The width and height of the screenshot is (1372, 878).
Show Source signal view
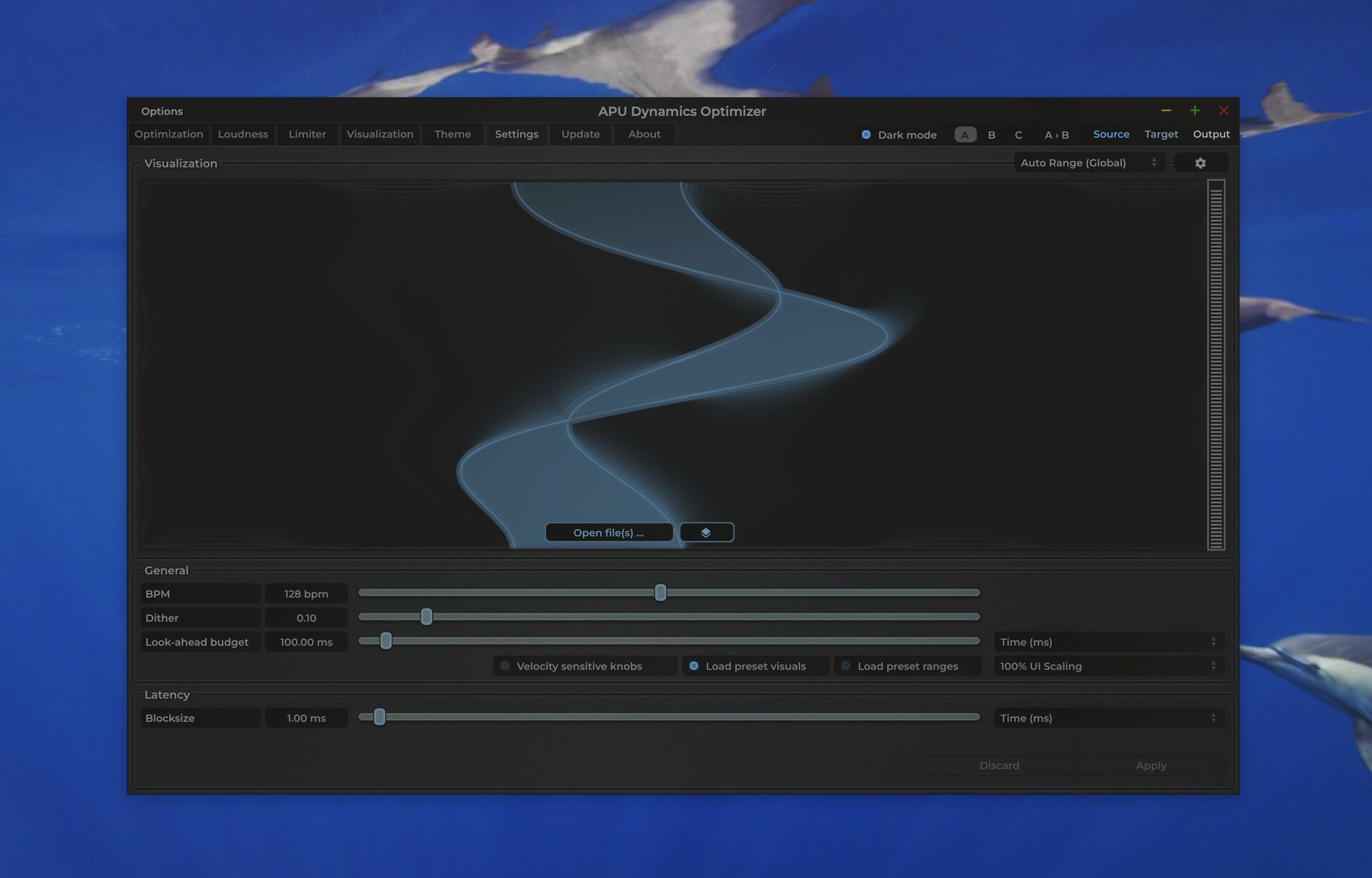point(1111,134)
